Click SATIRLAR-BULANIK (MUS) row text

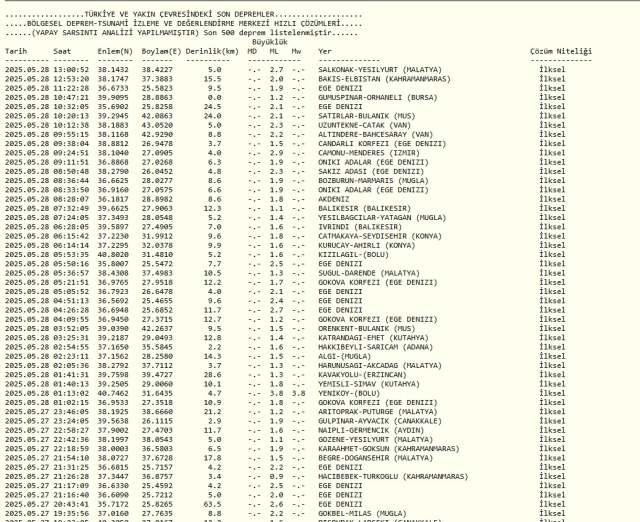(367, 116)
